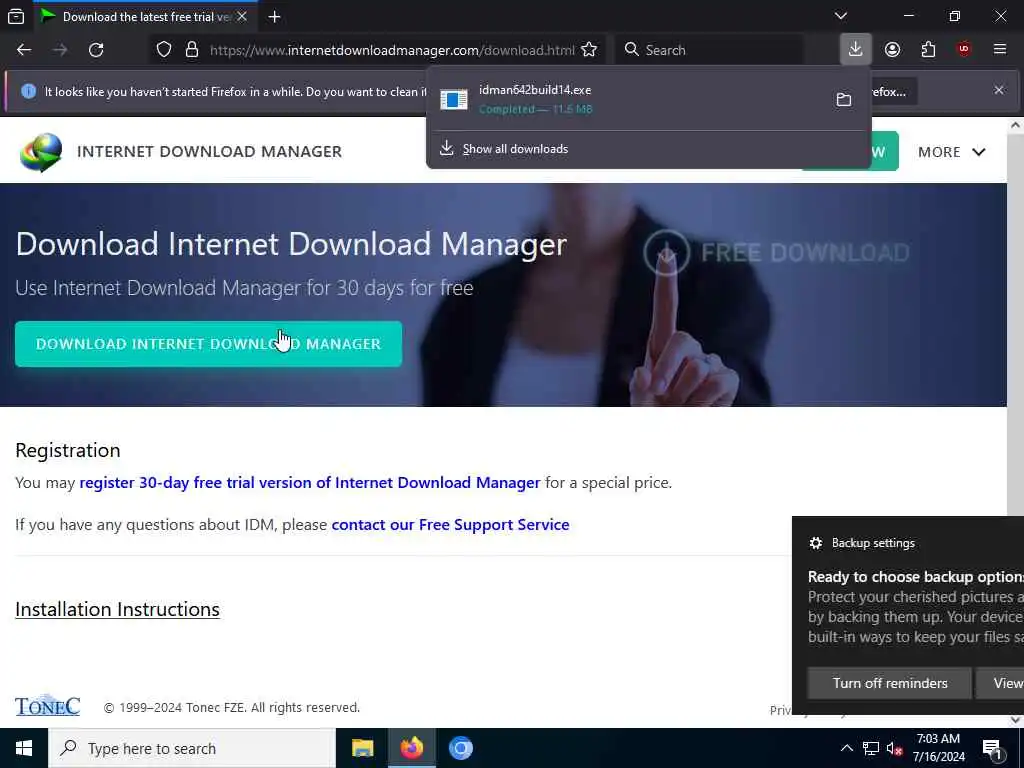1024x768 pixels.
Task: Click the muted volume tray icon
Action: (894, 748)
